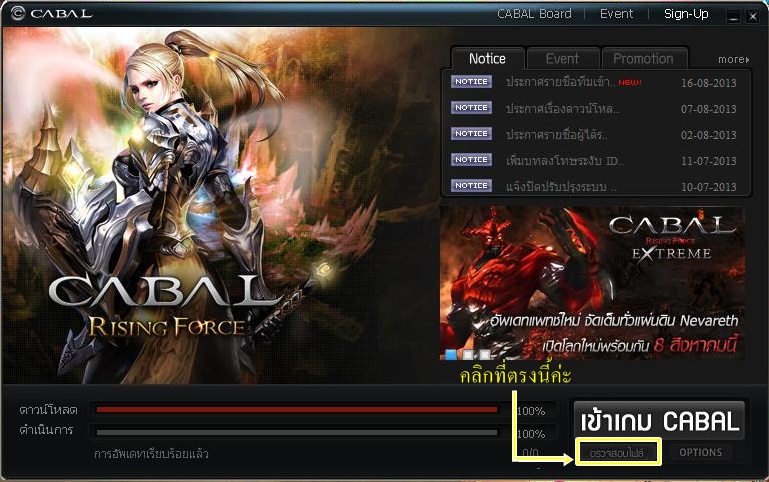Open the CABAL Board link
Screen dimensions: 769x482
pos(535,14)
